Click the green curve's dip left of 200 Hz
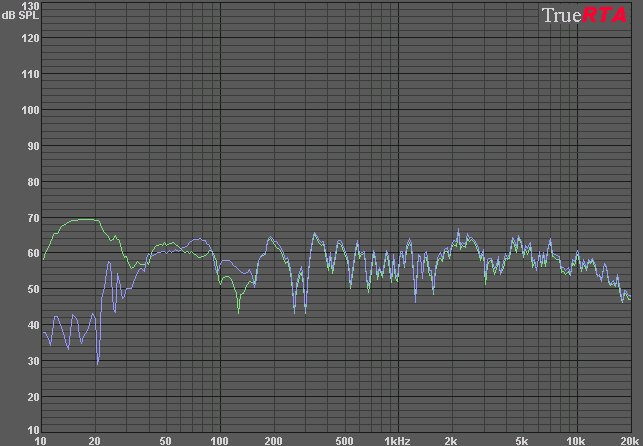 tap(238, 311)
